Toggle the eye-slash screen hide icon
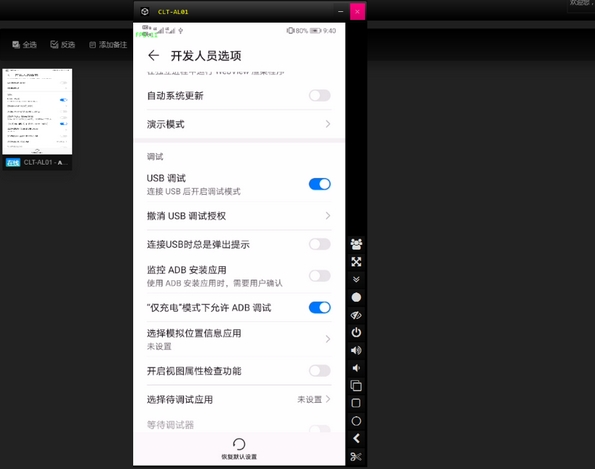Viewport: 595px width, 469px height. point(356,315)
